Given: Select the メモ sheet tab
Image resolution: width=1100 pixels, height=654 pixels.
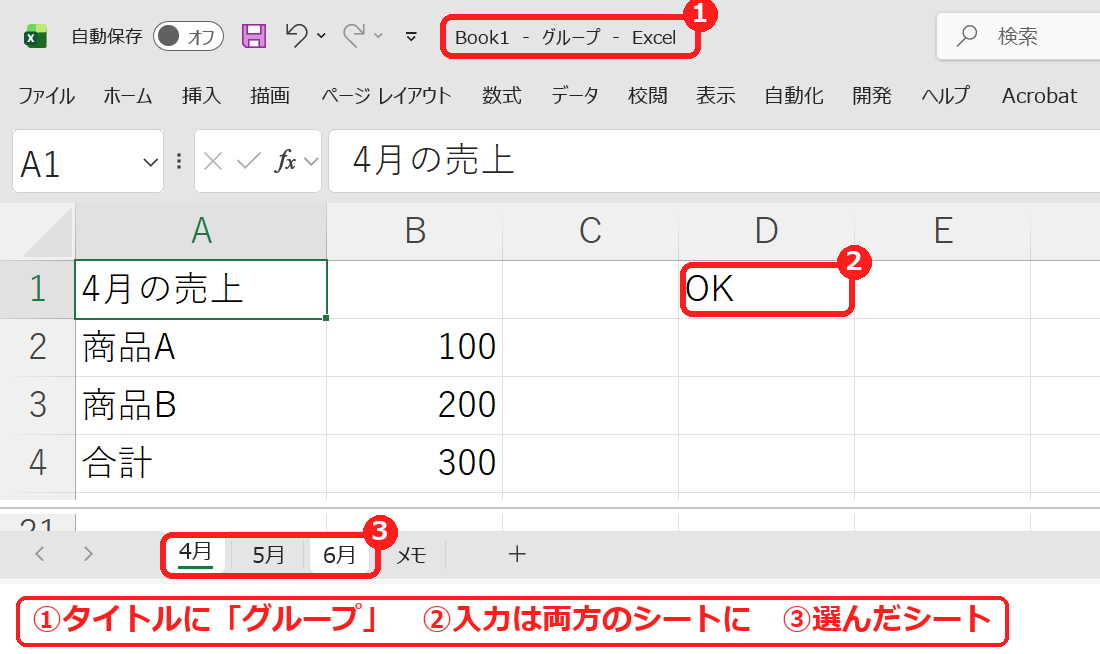Looking at the screenshot, I should tap(411, 555).
